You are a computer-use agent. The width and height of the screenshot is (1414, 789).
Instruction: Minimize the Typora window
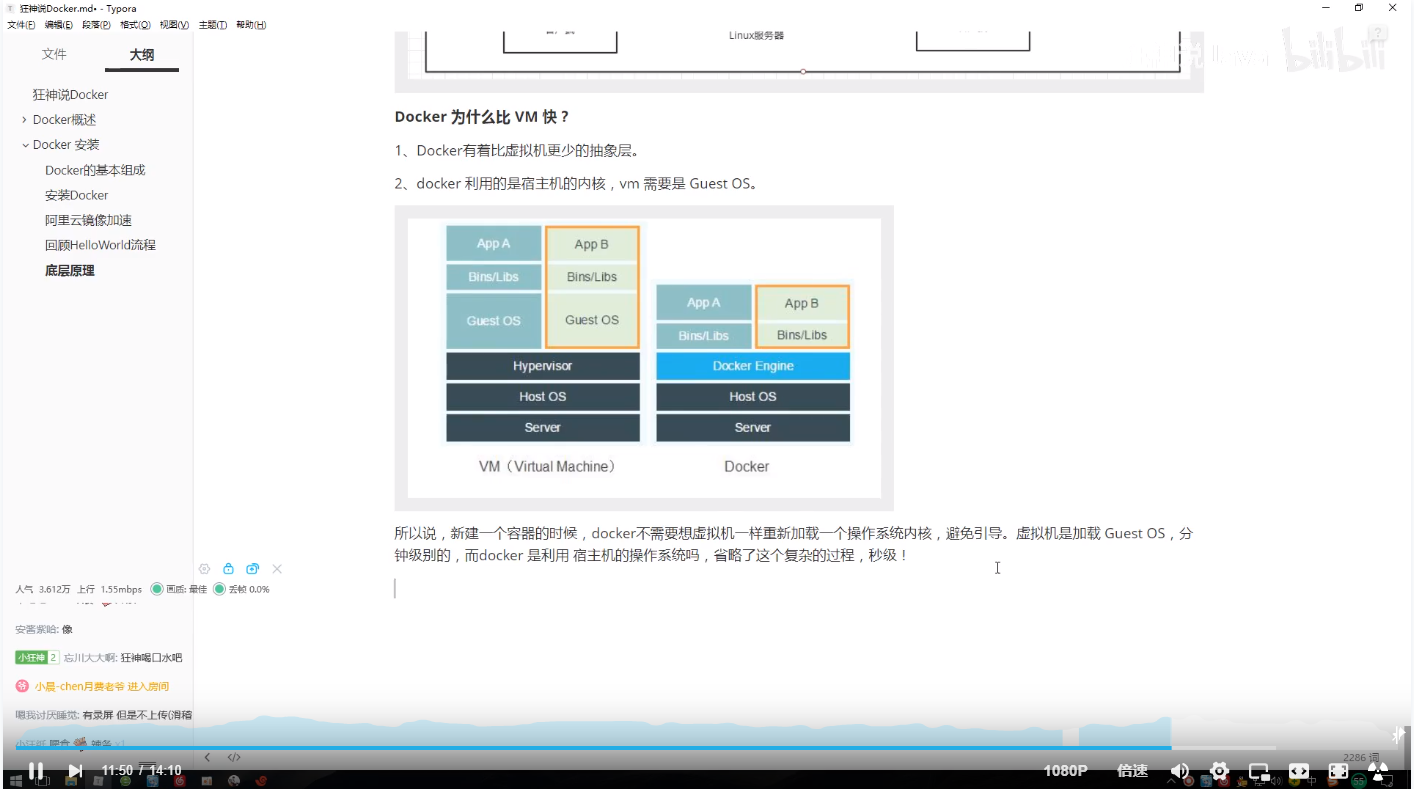click(1324, 7)
